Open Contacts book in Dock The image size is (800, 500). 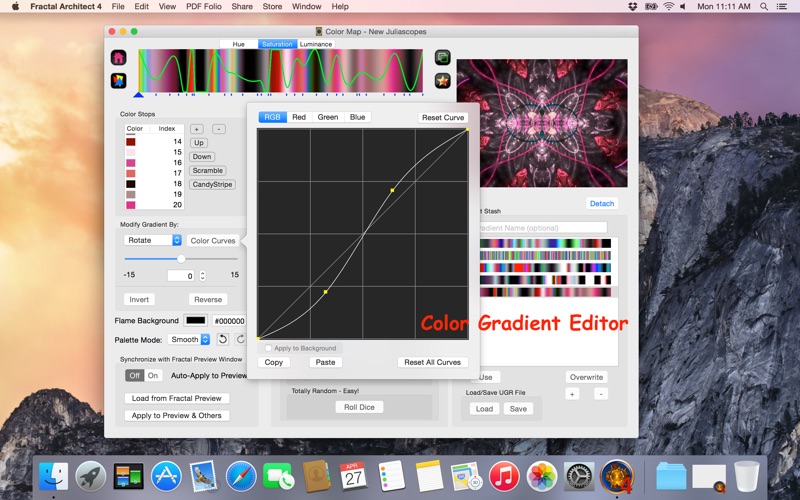point(316,477)
